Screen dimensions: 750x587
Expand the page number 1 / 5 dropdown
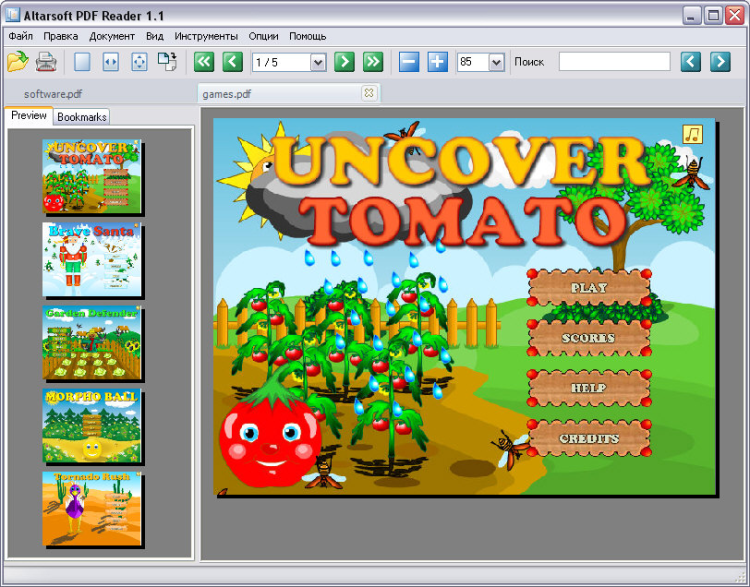[x=318, y=62]
